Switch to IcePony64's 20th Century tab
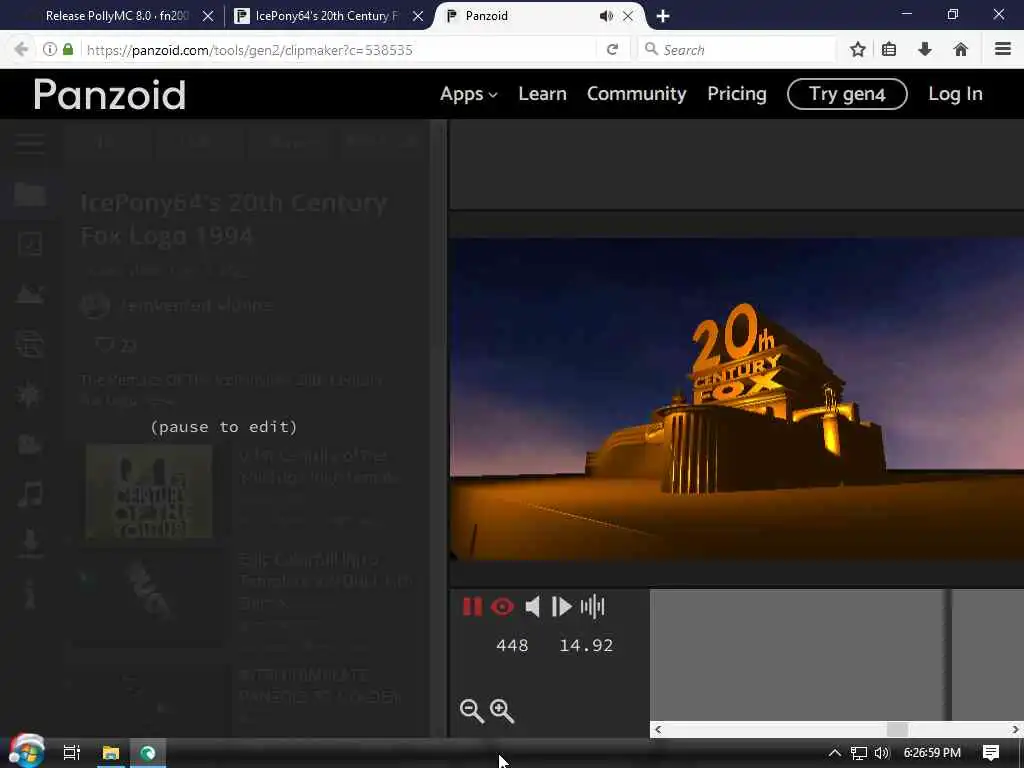 [x=325, y=16]
